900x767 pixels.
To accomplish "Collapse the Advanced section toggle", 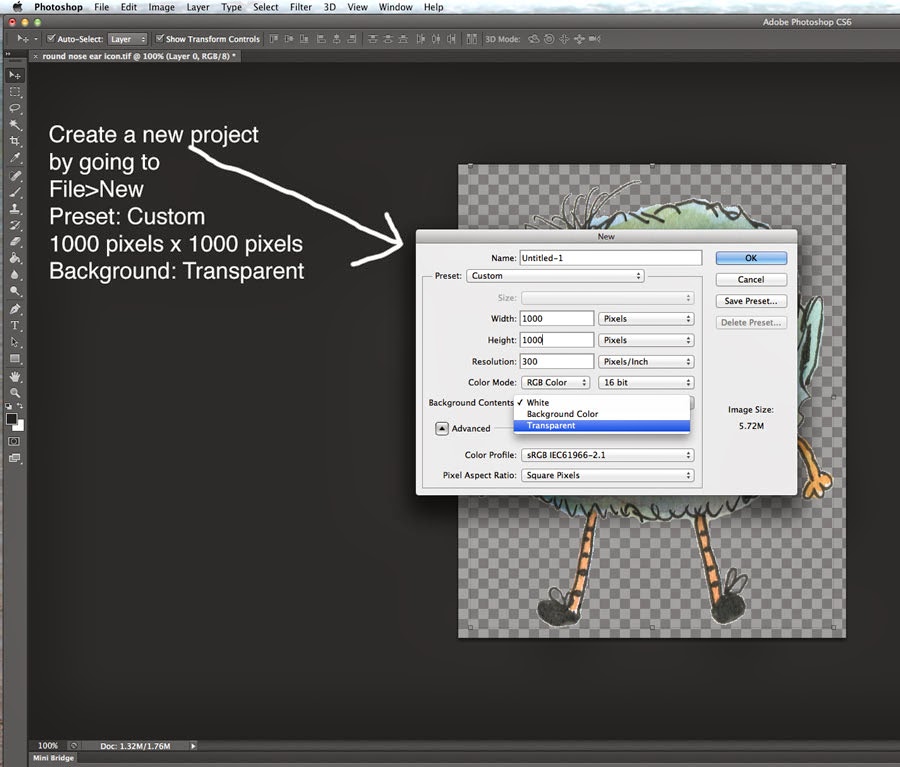I will tap(442, 428).
